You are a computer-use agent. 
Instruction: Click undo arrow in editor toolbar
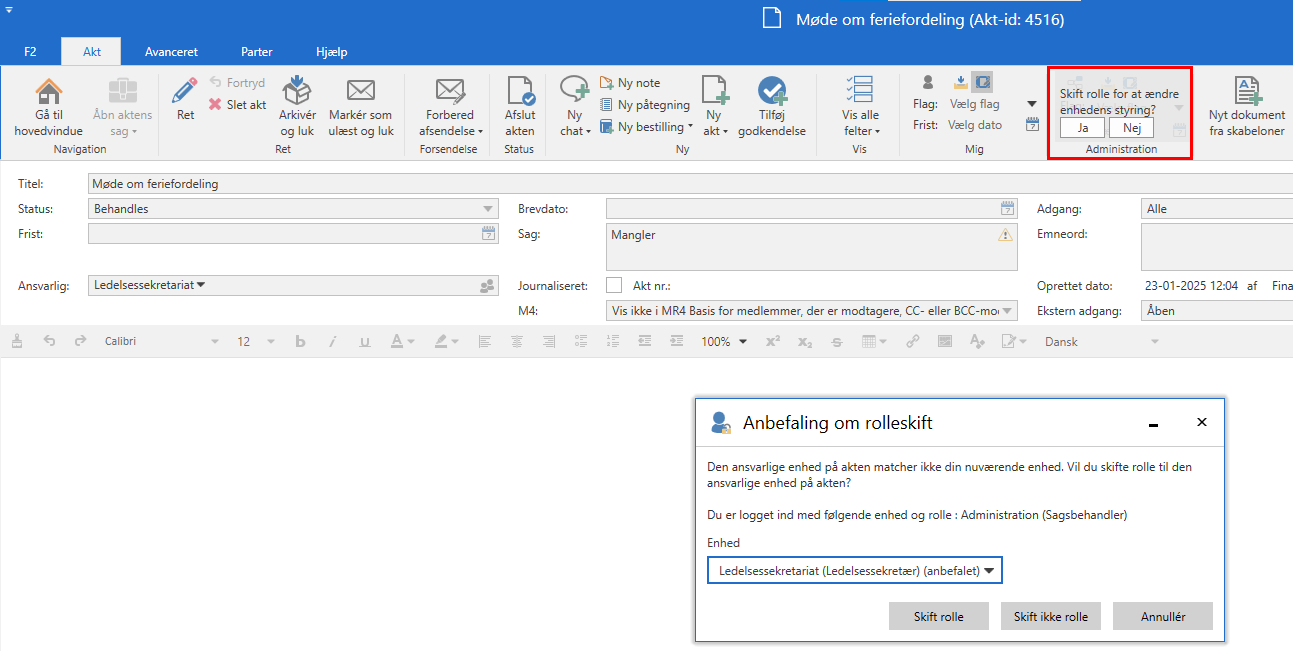[49, 341]
